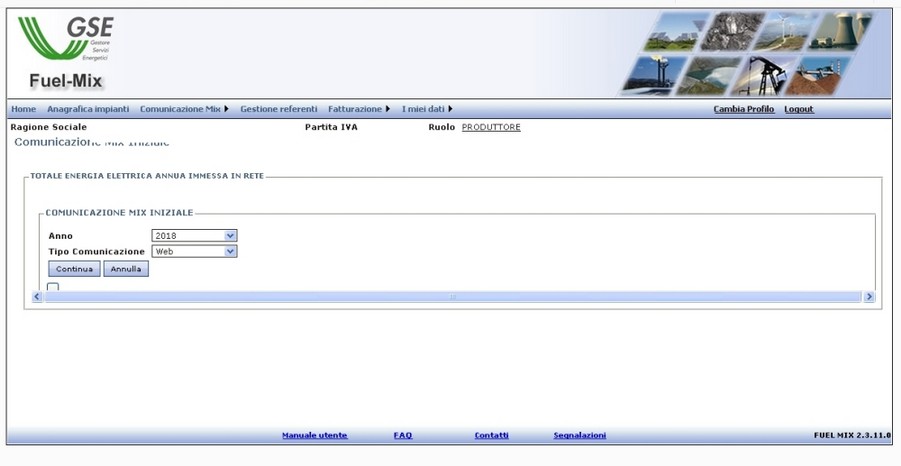Open the Comunicazione Mix menu

[x=184, y=109]
